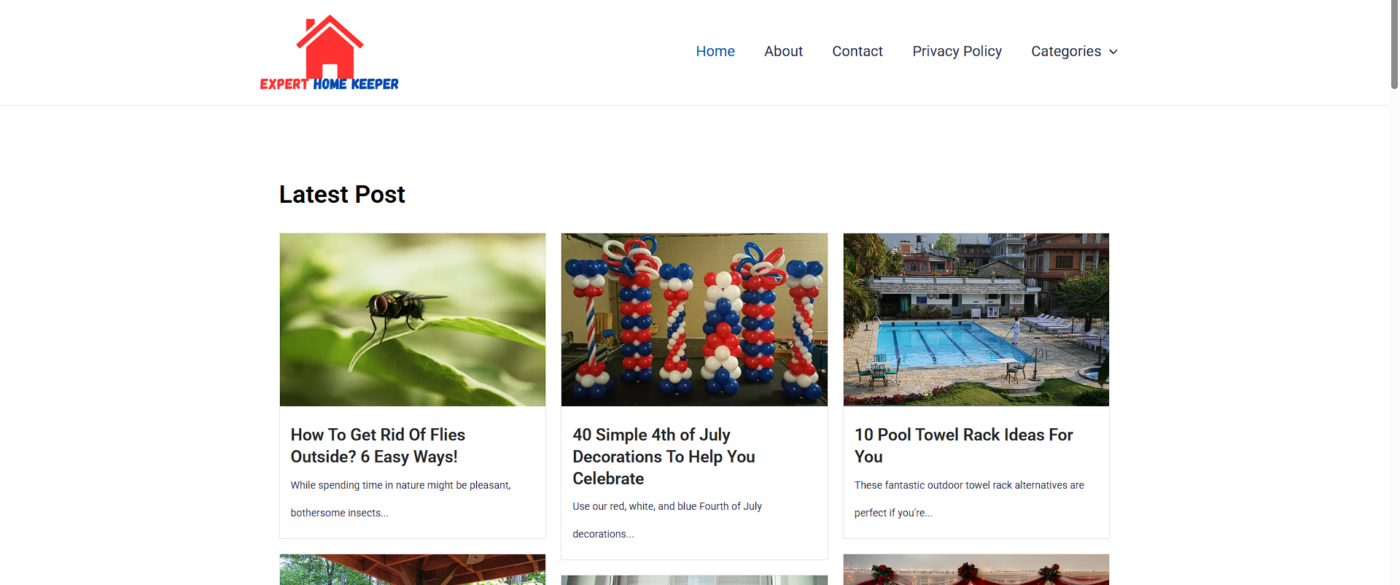Viewport: 1400px width, 585px height.
Task: Visit the Contact page
Action: pos(857,51)
